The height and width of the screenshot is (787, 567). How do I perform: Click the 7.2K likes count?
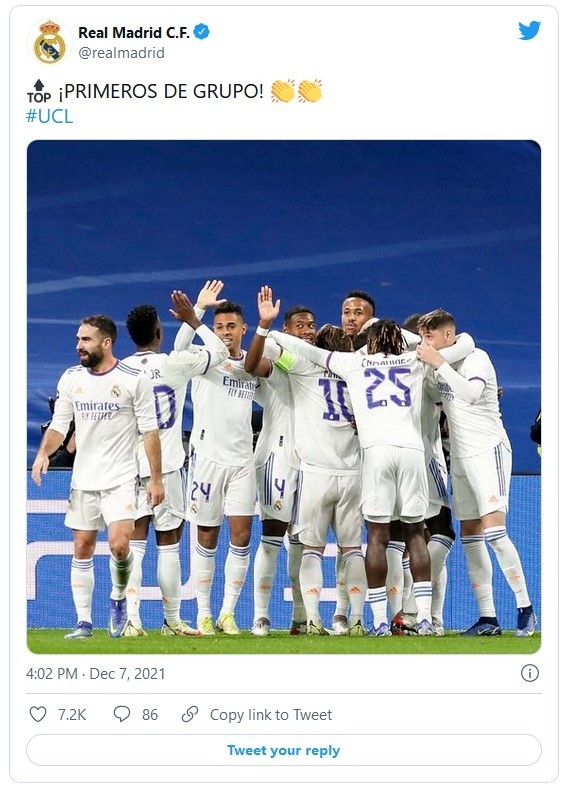click(72, 714)
